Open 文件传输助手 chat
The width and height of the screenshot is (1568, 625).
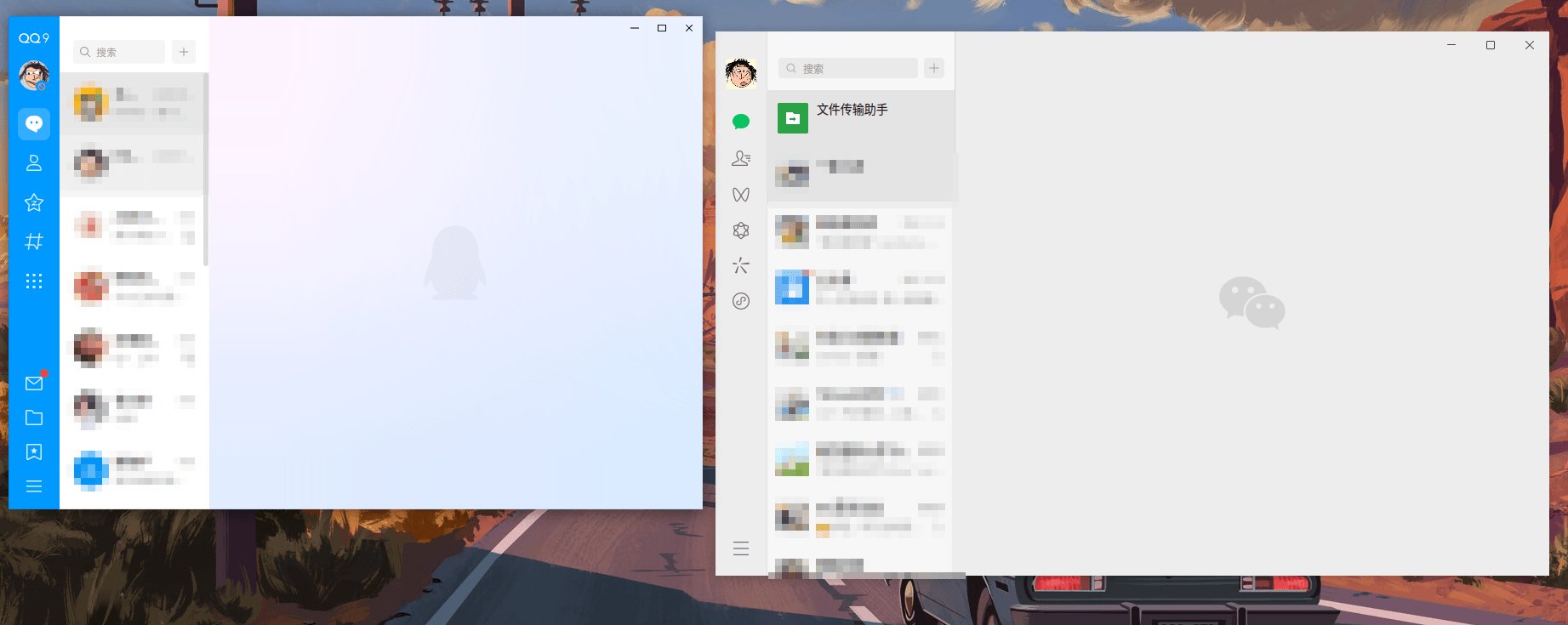tap(861, 118)
